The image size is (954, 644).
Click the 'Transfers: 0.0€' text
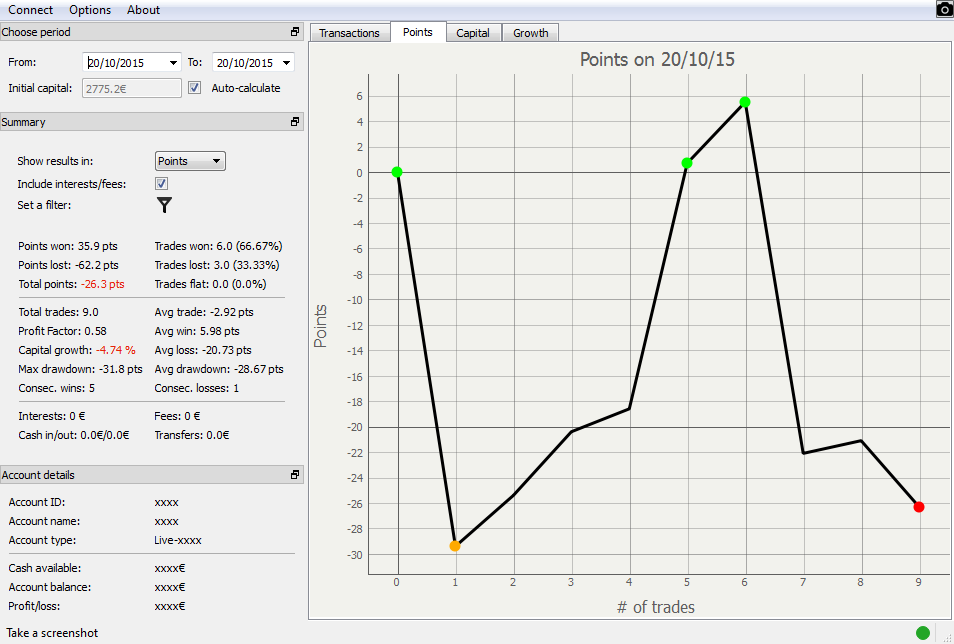[192, 435]
